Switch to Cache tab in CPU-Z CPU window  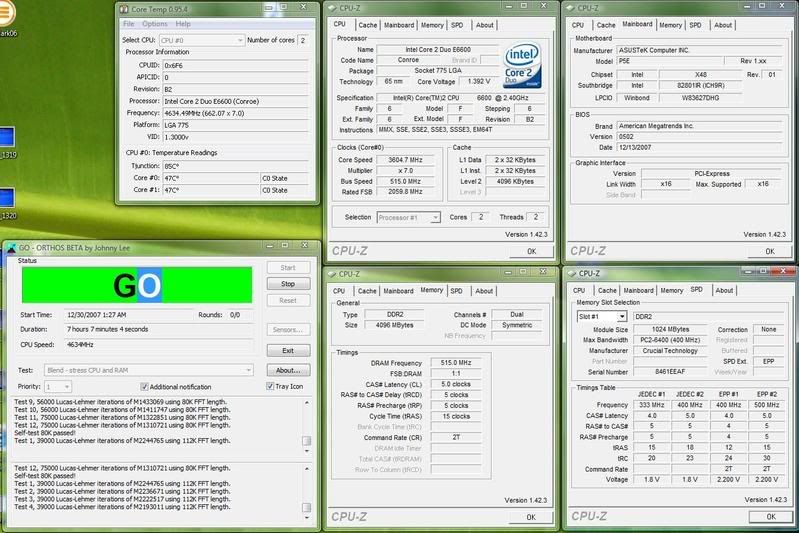point(367,25)
